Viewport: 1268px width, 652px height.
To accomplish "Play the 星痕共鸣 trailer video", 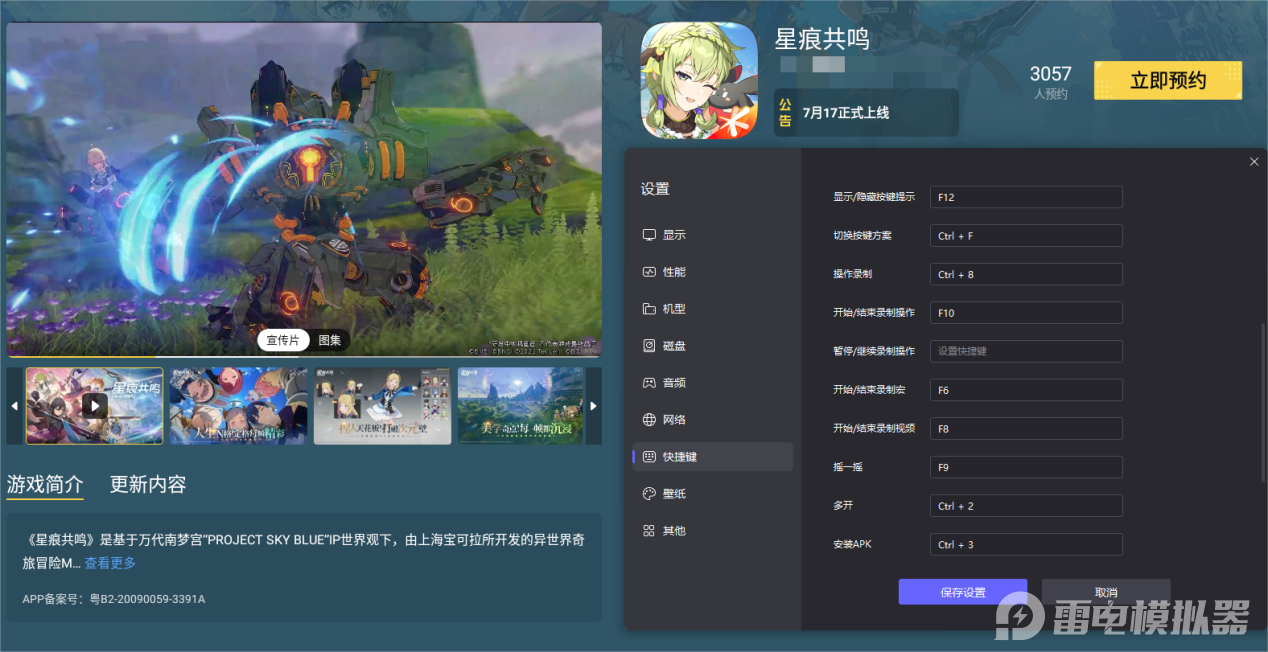I will click(x=95, y=405).
